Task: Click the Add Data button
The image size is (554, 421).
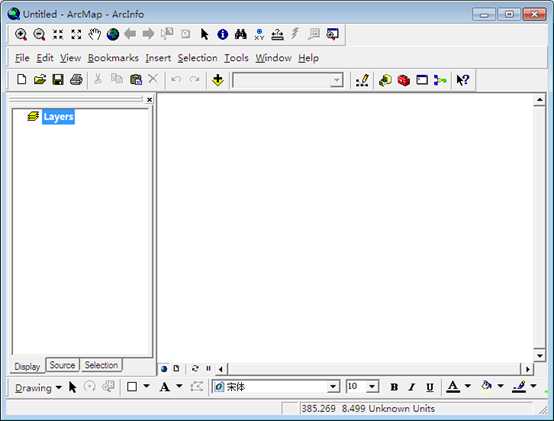Action: (x=218, y=80)
